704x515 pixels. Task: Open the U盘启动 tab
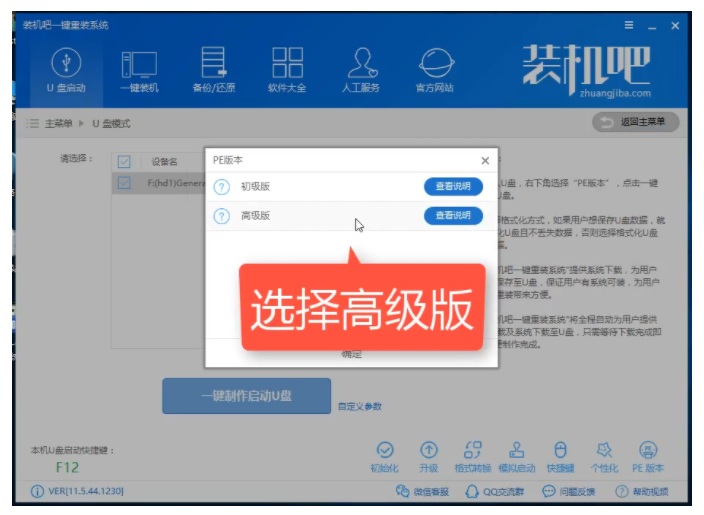(x=66, y=69)
